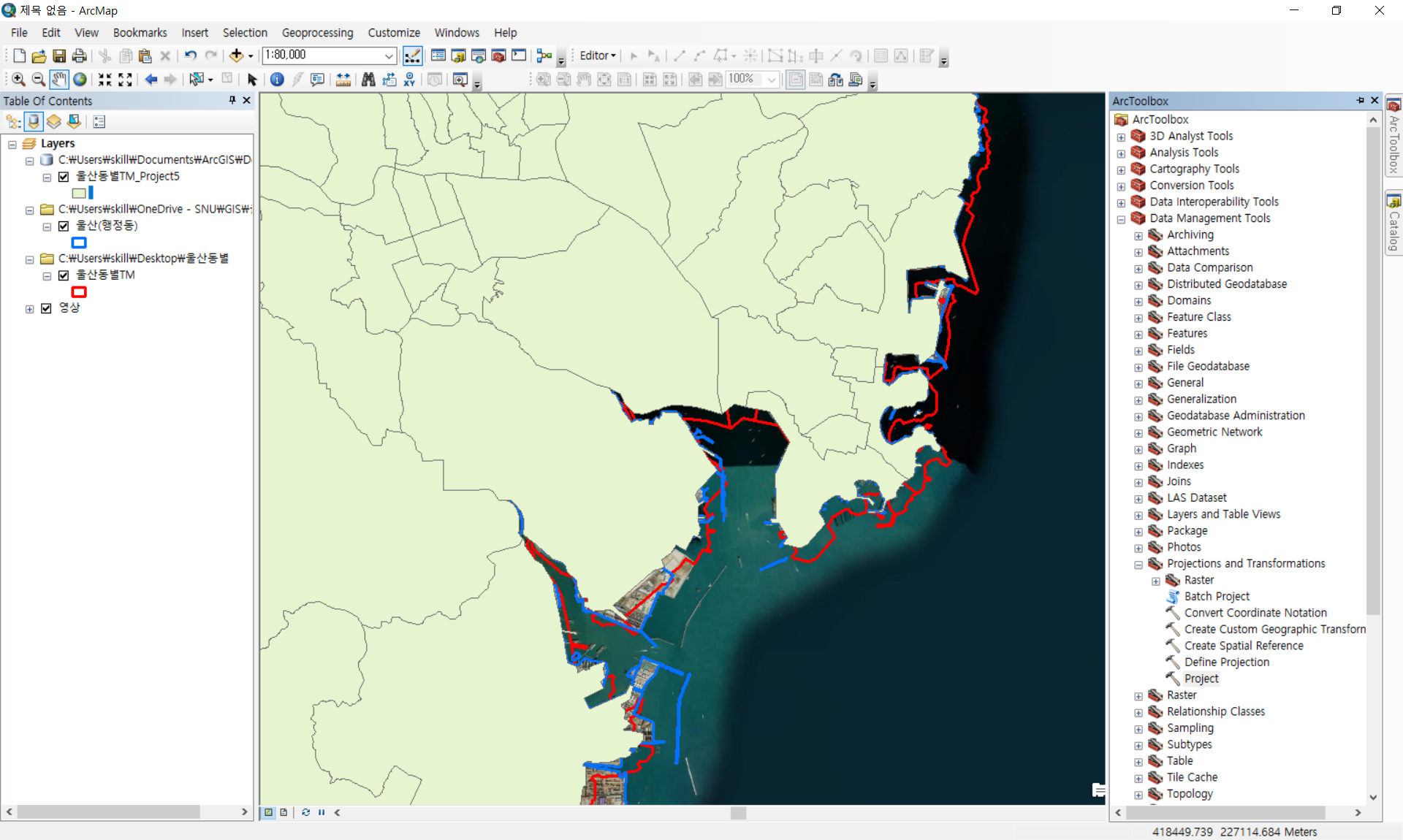The width and height of the screenshot is (1403, 840).
Task: Click the Full Extent globe icon
Action: [x=80, y=80]
